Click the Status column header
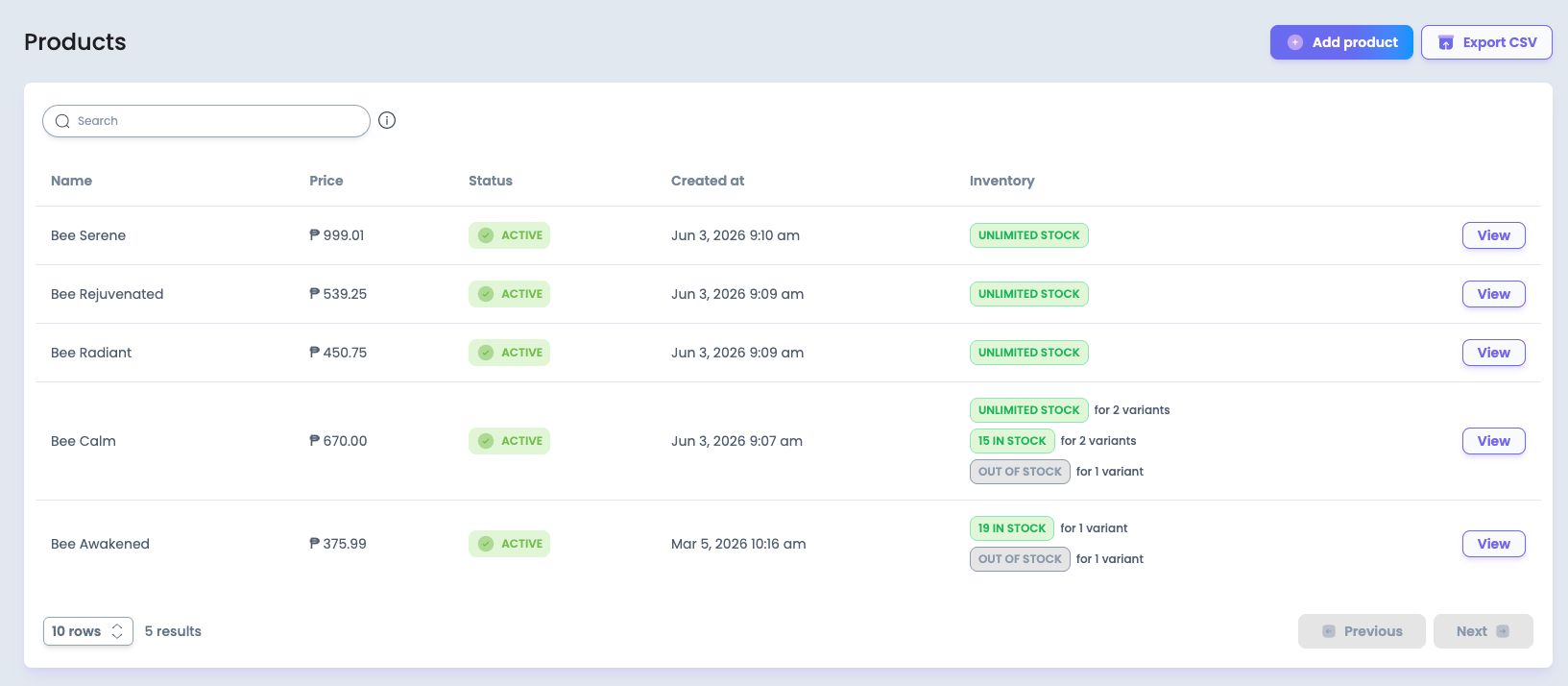Screen dimensions: 1568x686 point(491,181)
